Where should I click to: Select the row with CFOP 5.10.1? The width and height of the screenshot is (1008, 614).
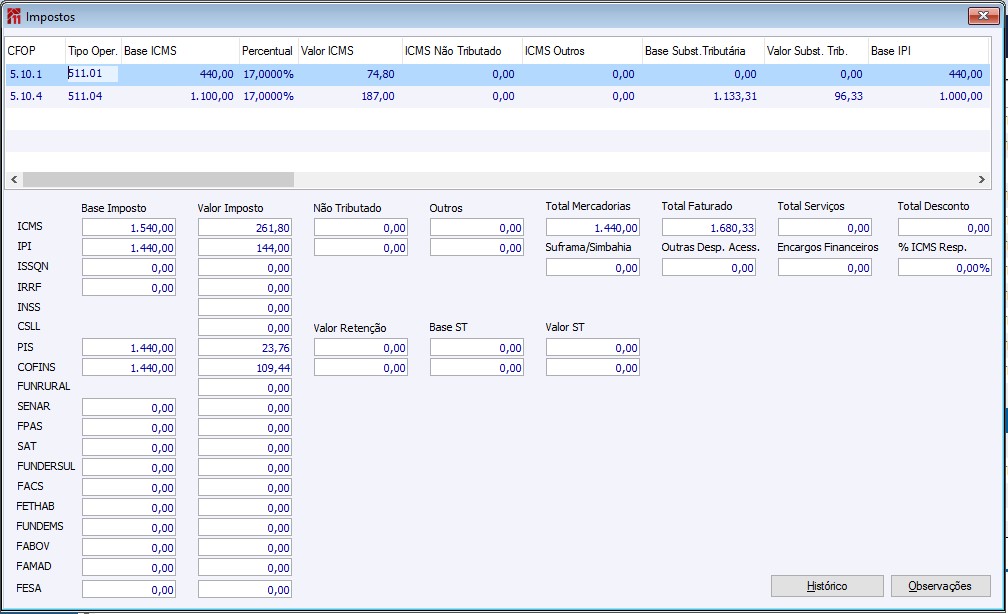click(497, 75)
